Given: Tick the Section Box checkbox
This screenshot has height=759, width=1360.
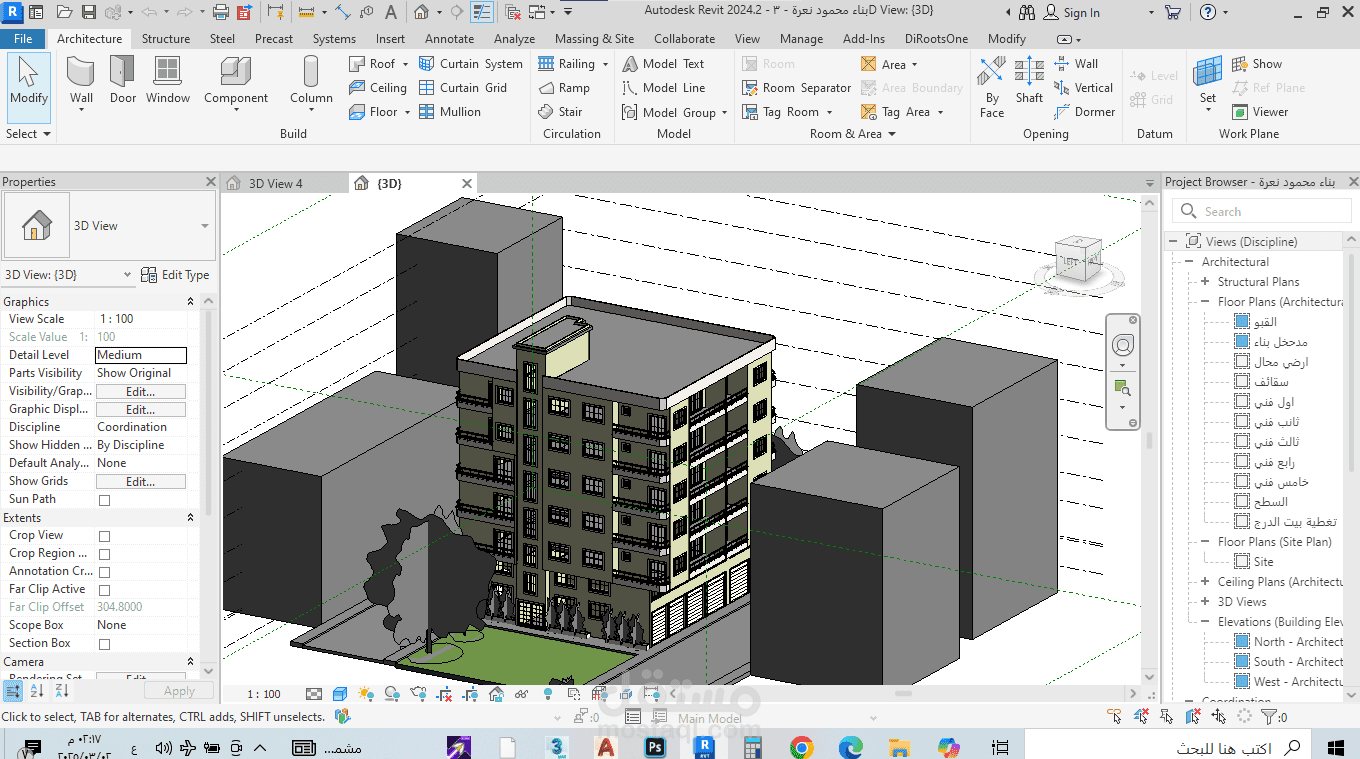Looking at the screenshot, I should (104, 644).
